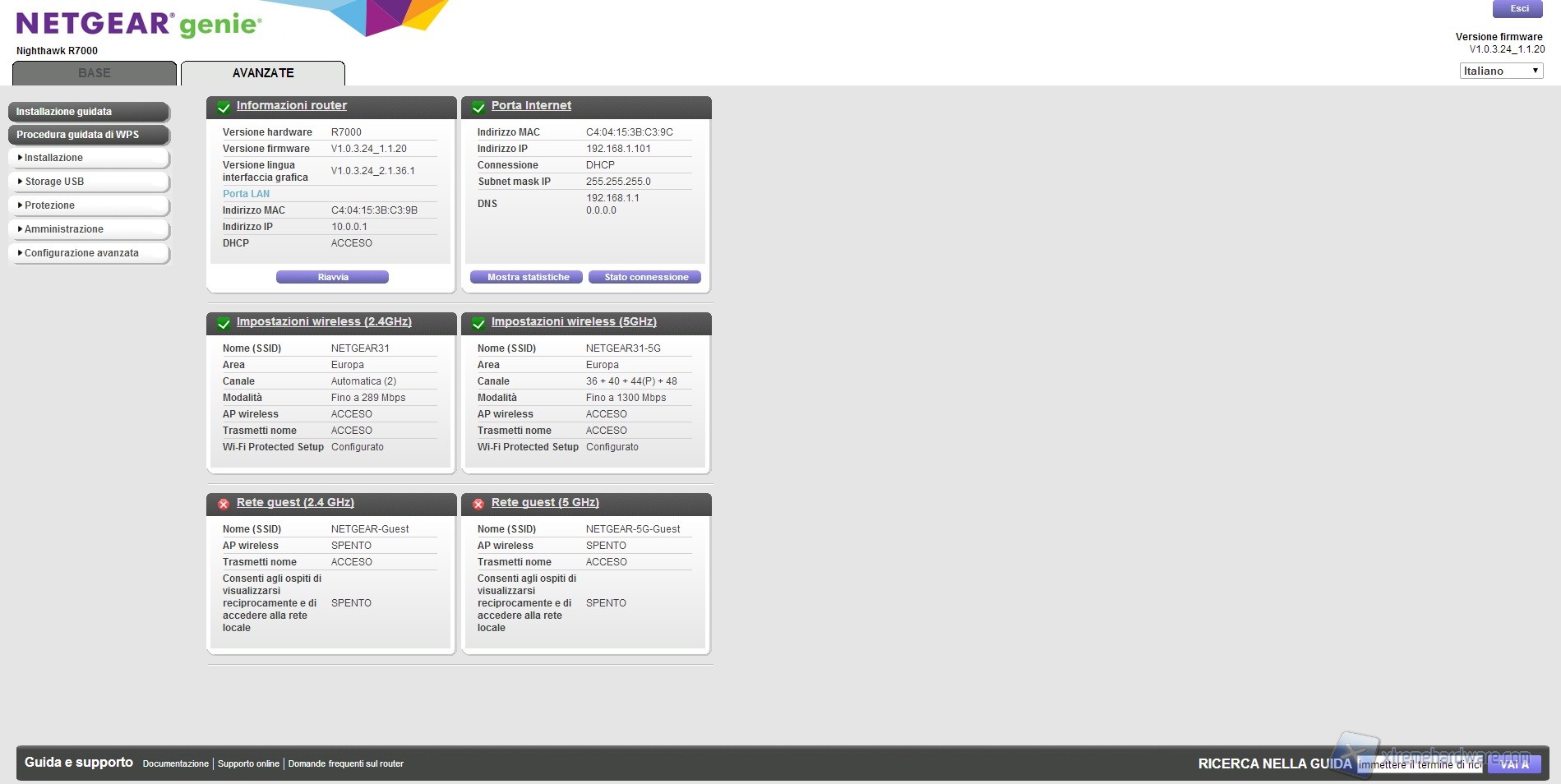Click green check icon beside Informazioni router

(x=224, y=108)
